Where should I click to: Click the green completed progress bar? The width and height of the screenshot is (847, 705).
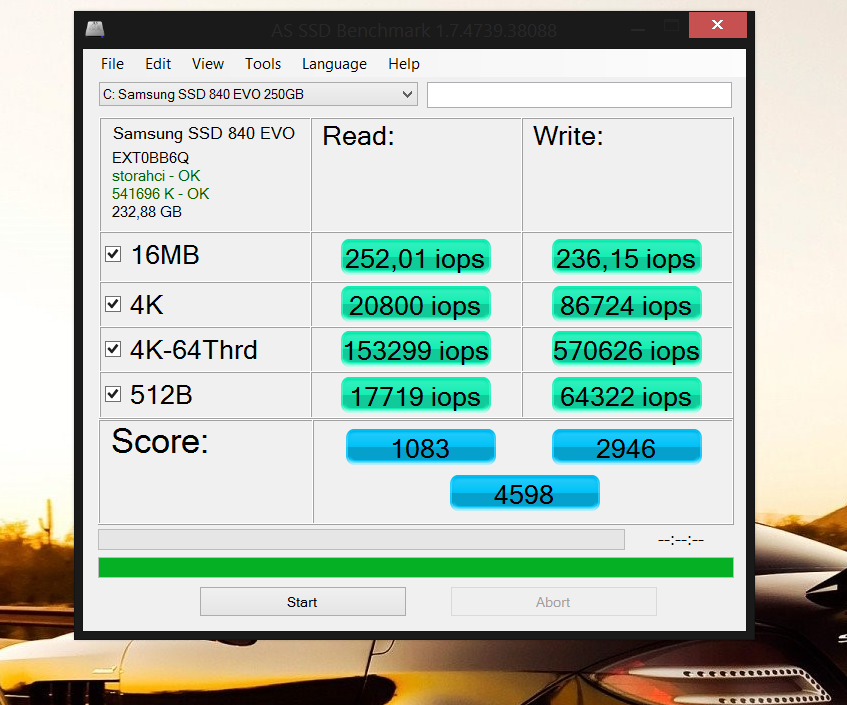(x=415, y=568)
